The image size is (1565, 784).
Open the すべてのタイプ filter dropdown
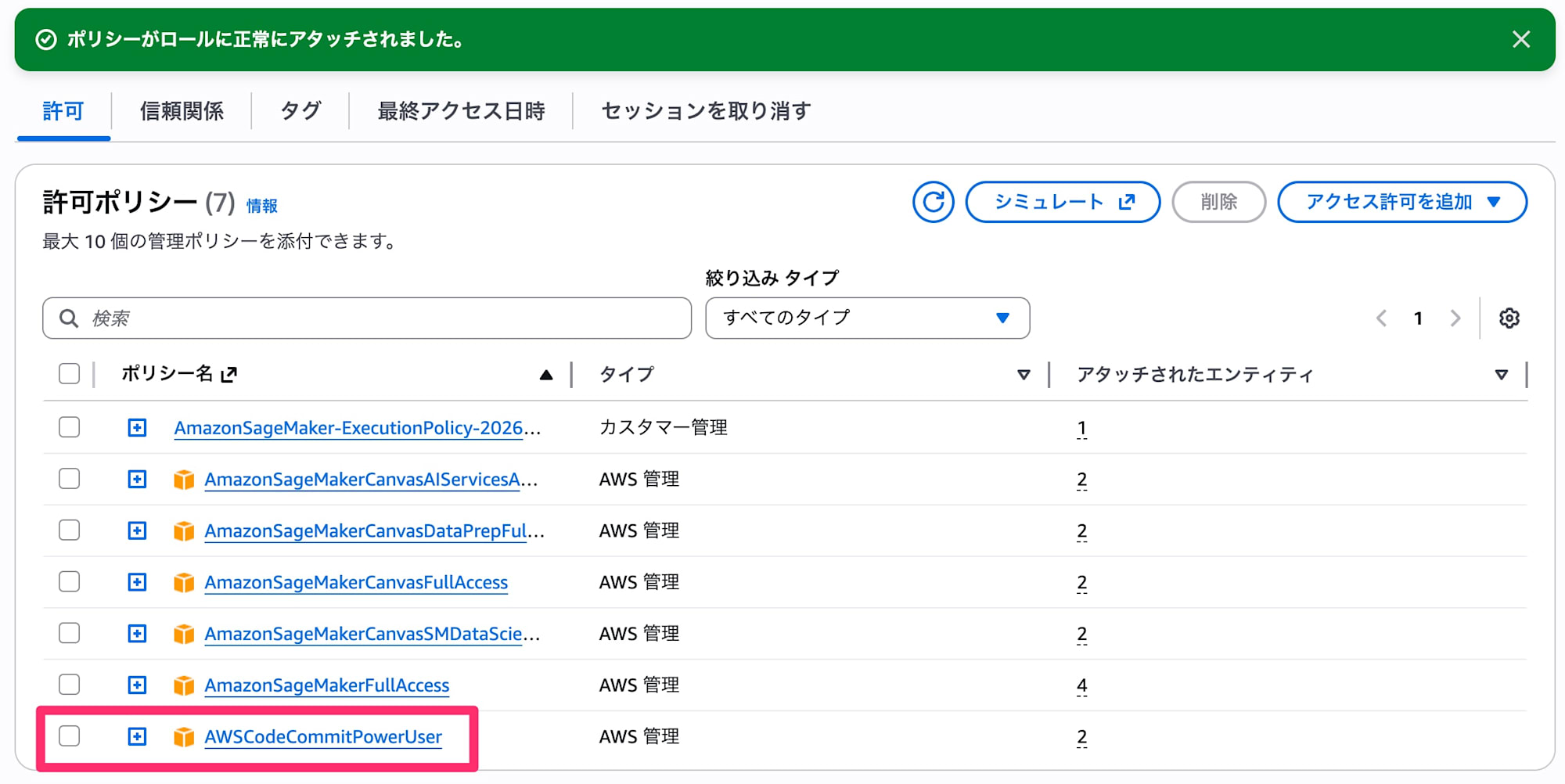[867, 318]
